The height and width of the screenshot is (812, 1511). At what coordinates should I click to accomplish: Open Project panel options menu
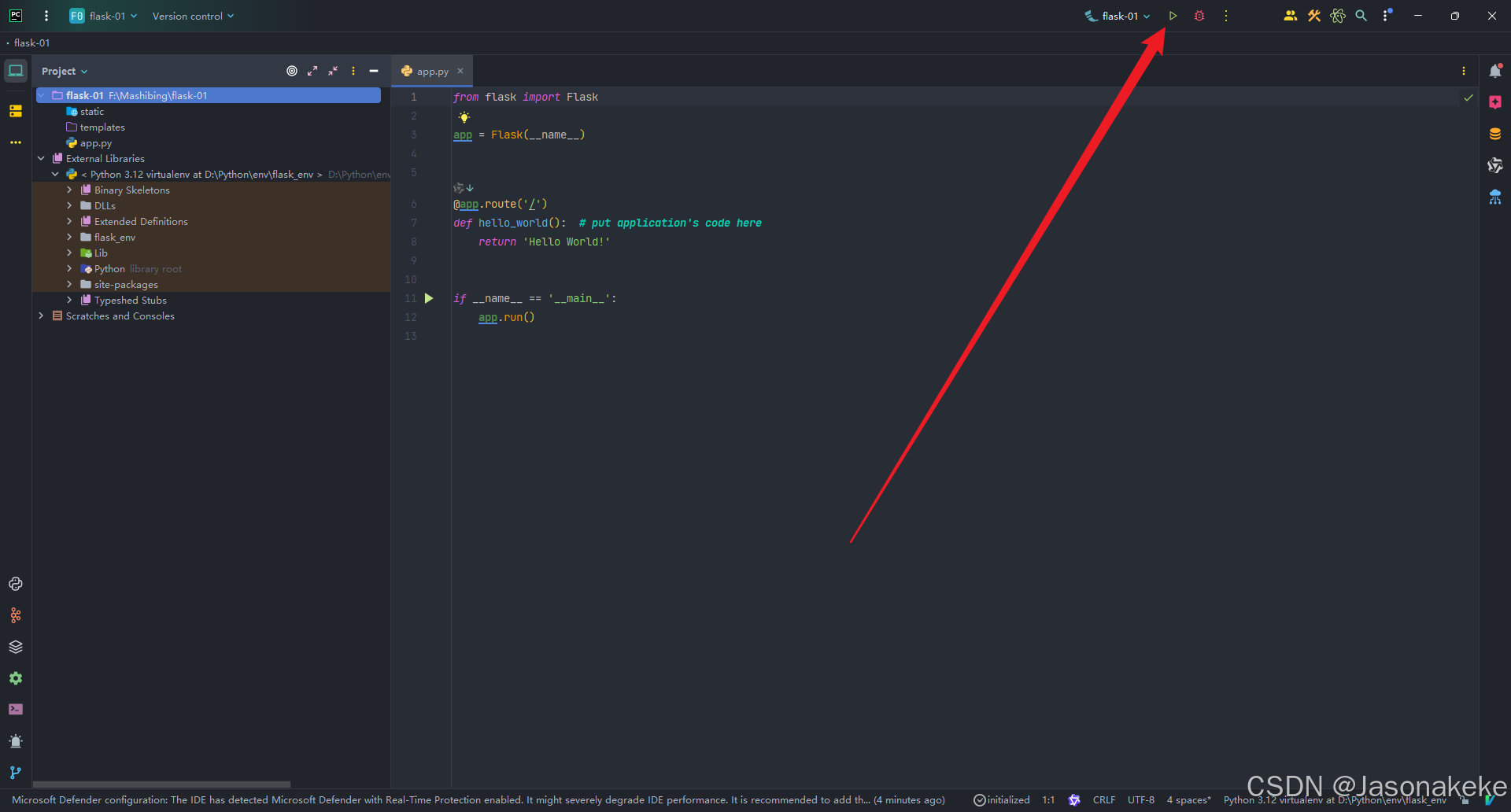[x=353, y=71]
